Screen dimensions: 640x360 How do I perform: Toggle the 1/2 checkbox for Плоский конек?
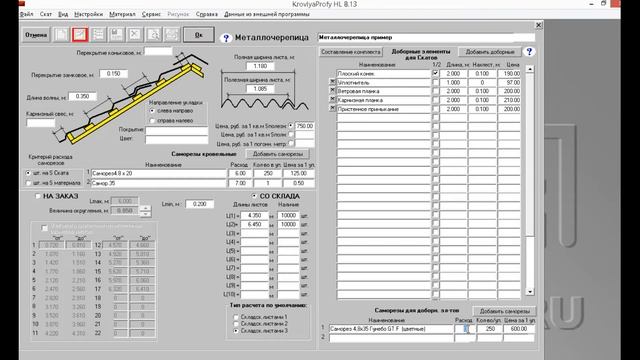[436, 73]
